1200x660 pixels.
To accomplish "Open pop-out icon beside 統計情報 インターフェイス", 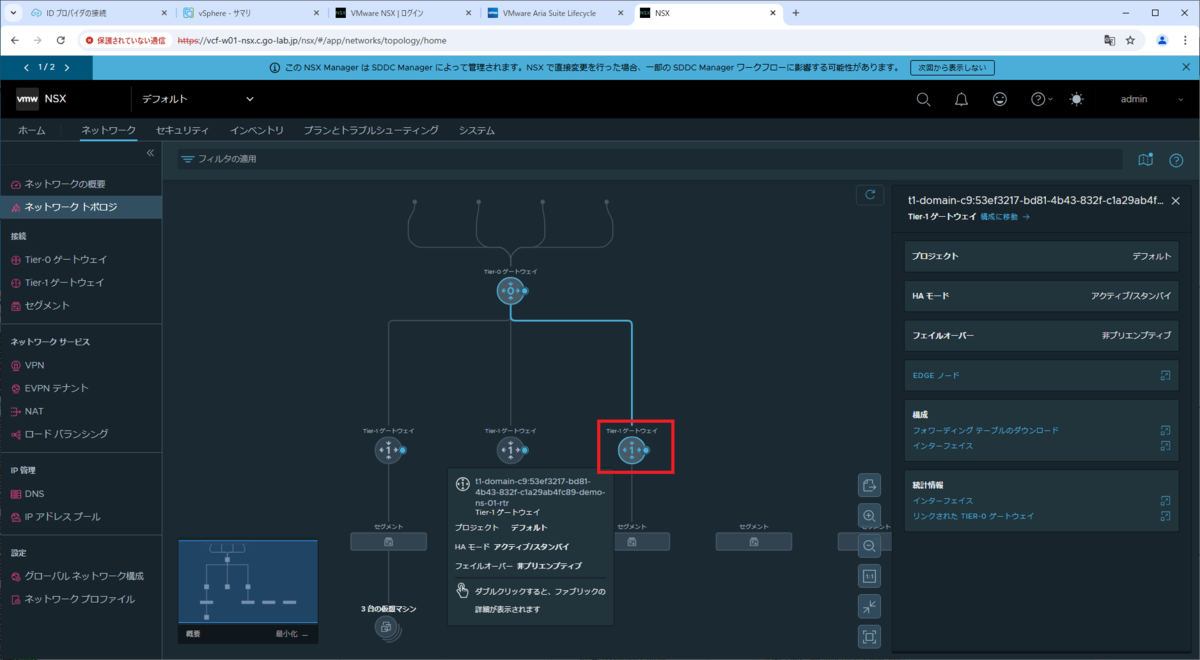I will pyautogui.click(x=1165, y=500).
